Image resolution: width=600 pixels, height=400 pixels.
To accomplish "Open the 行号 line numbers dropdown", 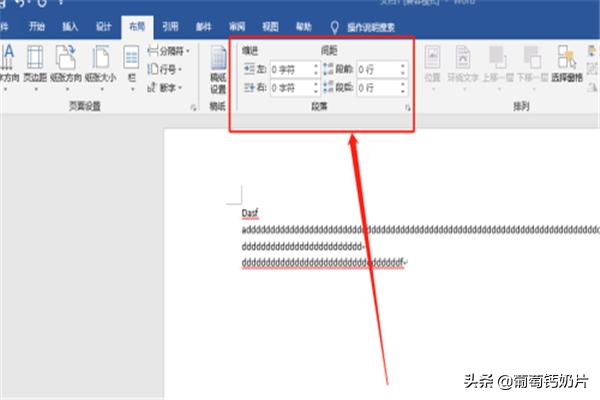I will tap(165, 69).
